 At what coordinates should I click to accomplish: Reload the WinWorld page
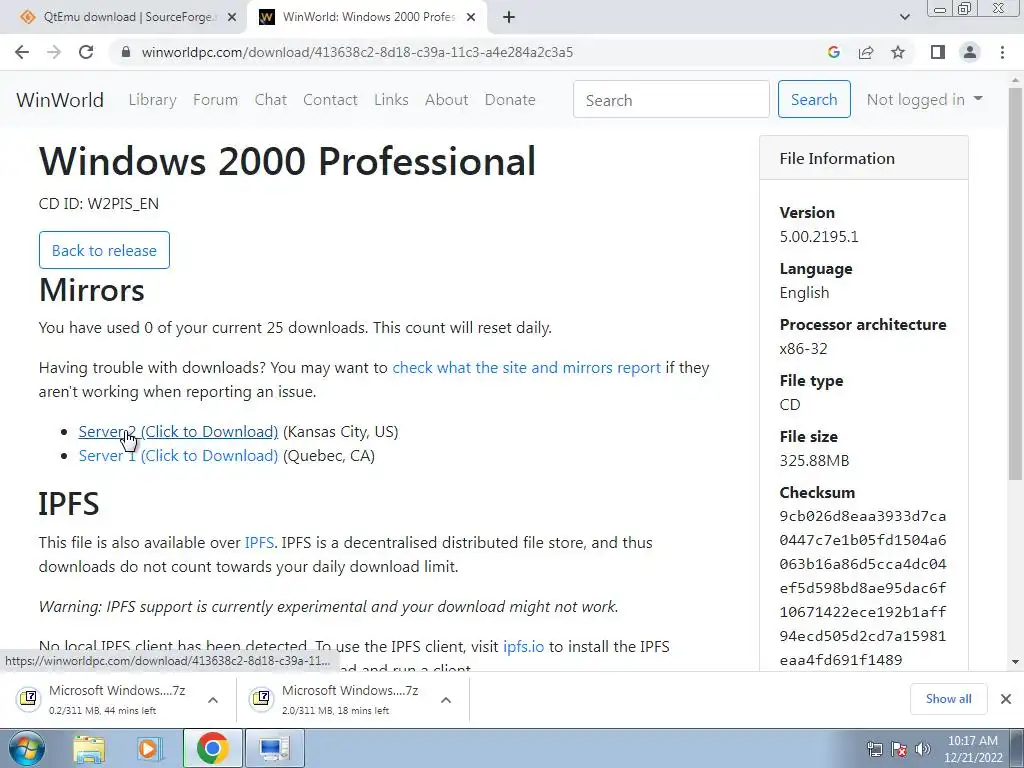click(86, 52)
